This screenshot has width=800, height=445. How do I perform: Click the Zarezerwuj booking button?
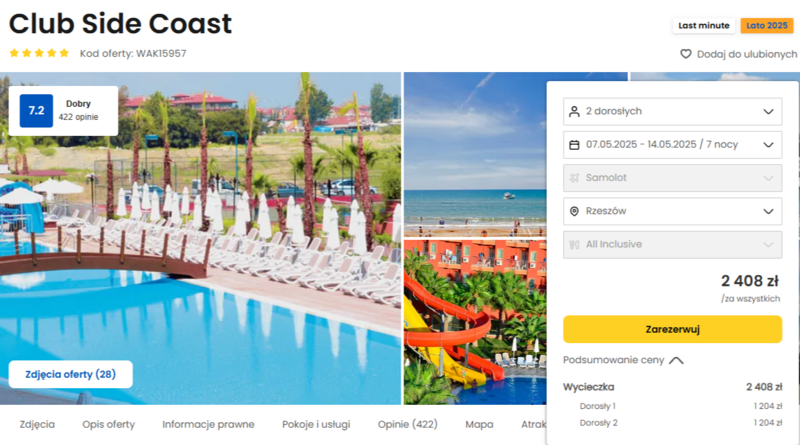(672, 329)
